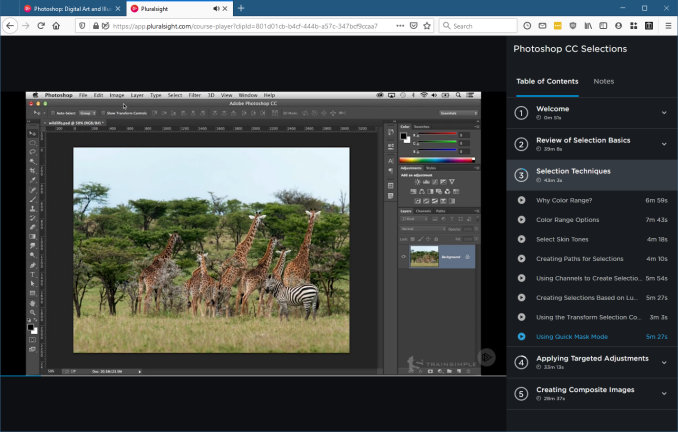Play the Why Color Range? lesson icon
Screen dimensions: 678x432
click(x=521, y=200)
